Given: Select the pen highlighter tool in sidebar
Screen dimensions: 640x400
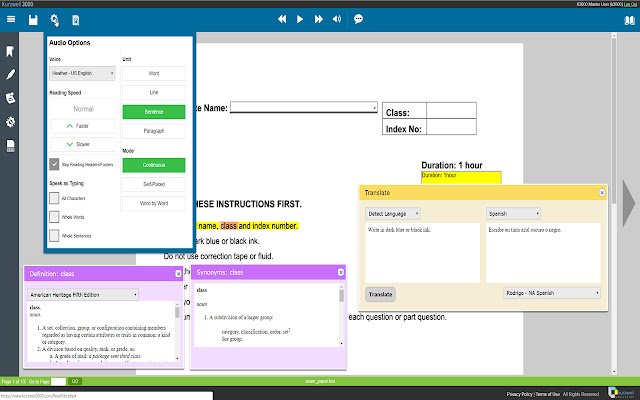Looking at the screenshot, I should pos(11,74).
